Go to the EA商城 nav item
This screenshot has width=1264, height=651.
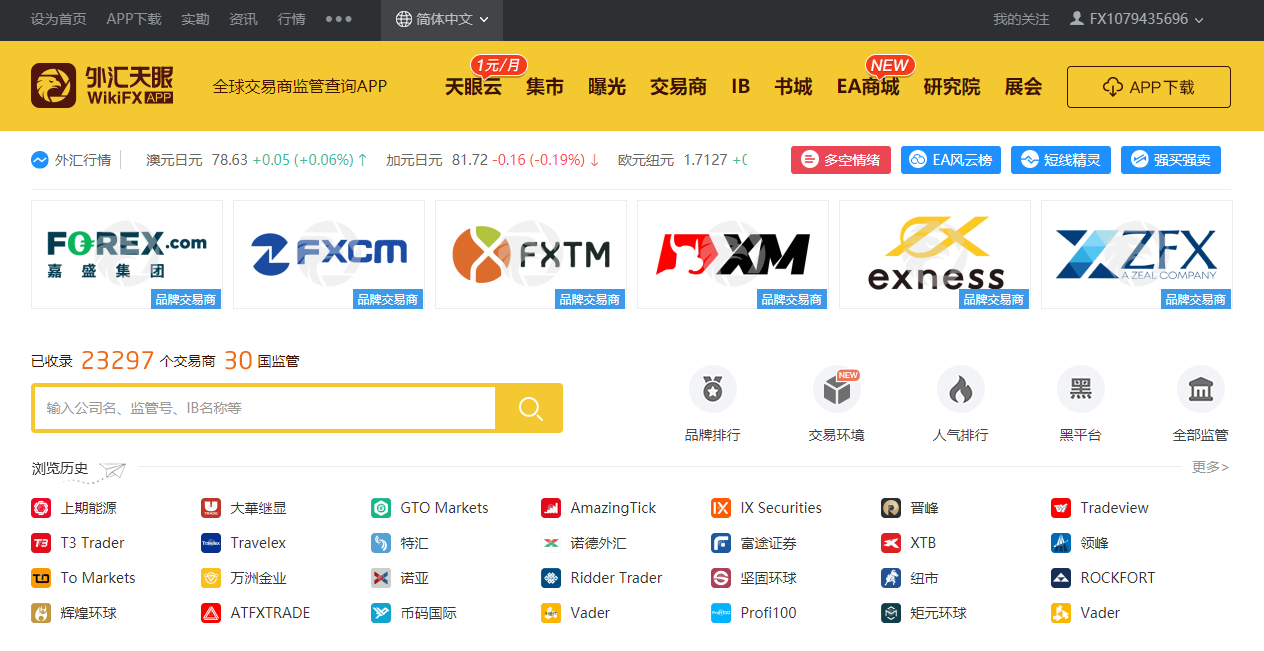pyautogui.click(x=868, y=87)
